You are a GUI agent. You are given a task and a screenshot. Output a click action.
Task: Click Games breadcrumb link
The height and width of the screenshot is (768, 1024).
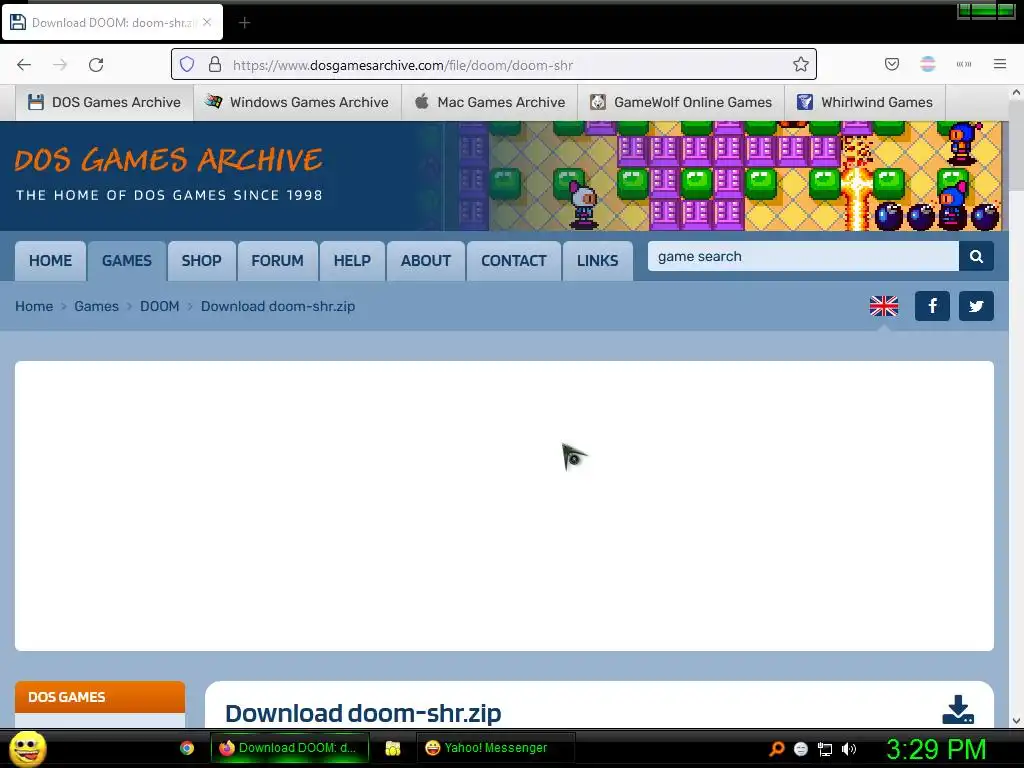97,306
